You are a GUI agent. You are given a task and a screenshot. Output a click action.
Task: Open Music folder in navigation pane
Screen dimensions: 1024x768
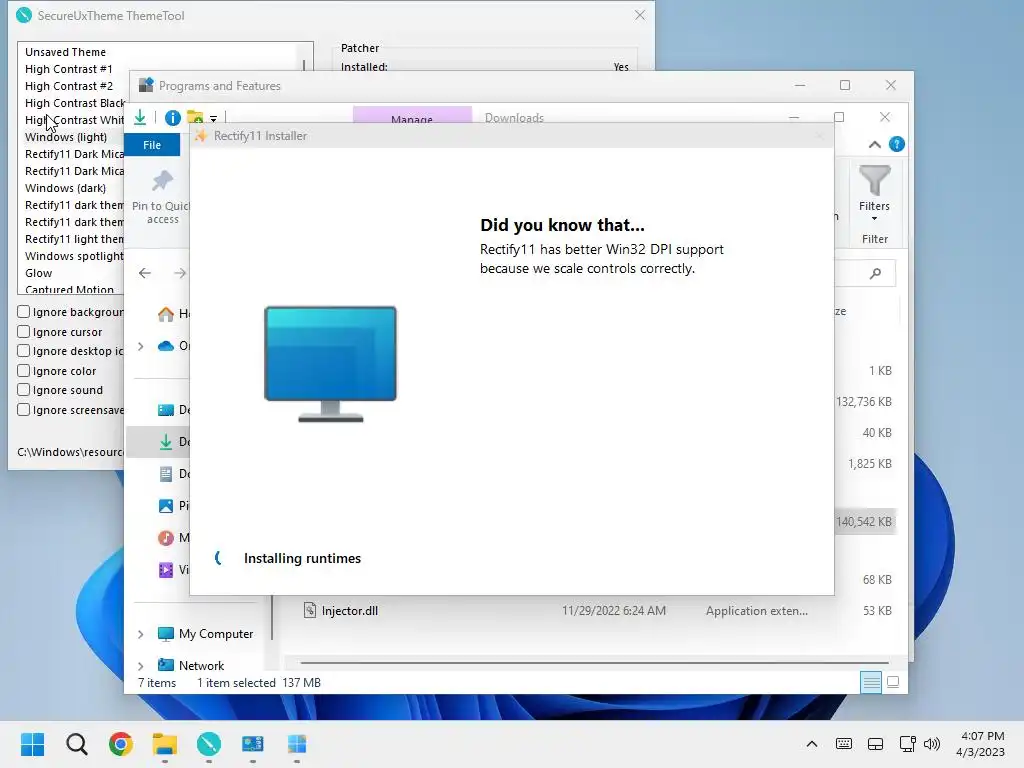pyautogui.click(x=174, y=537)
